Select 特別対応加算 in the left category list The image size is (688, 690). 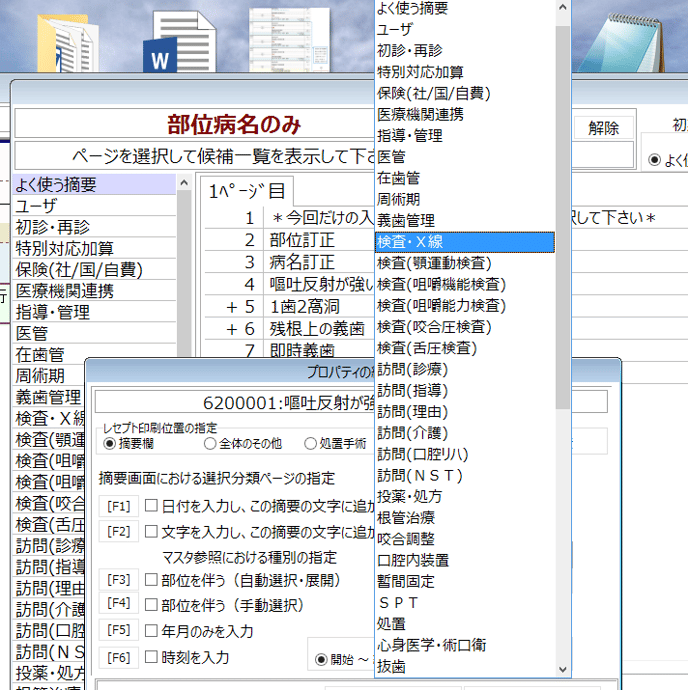click(x=65, y=248)
